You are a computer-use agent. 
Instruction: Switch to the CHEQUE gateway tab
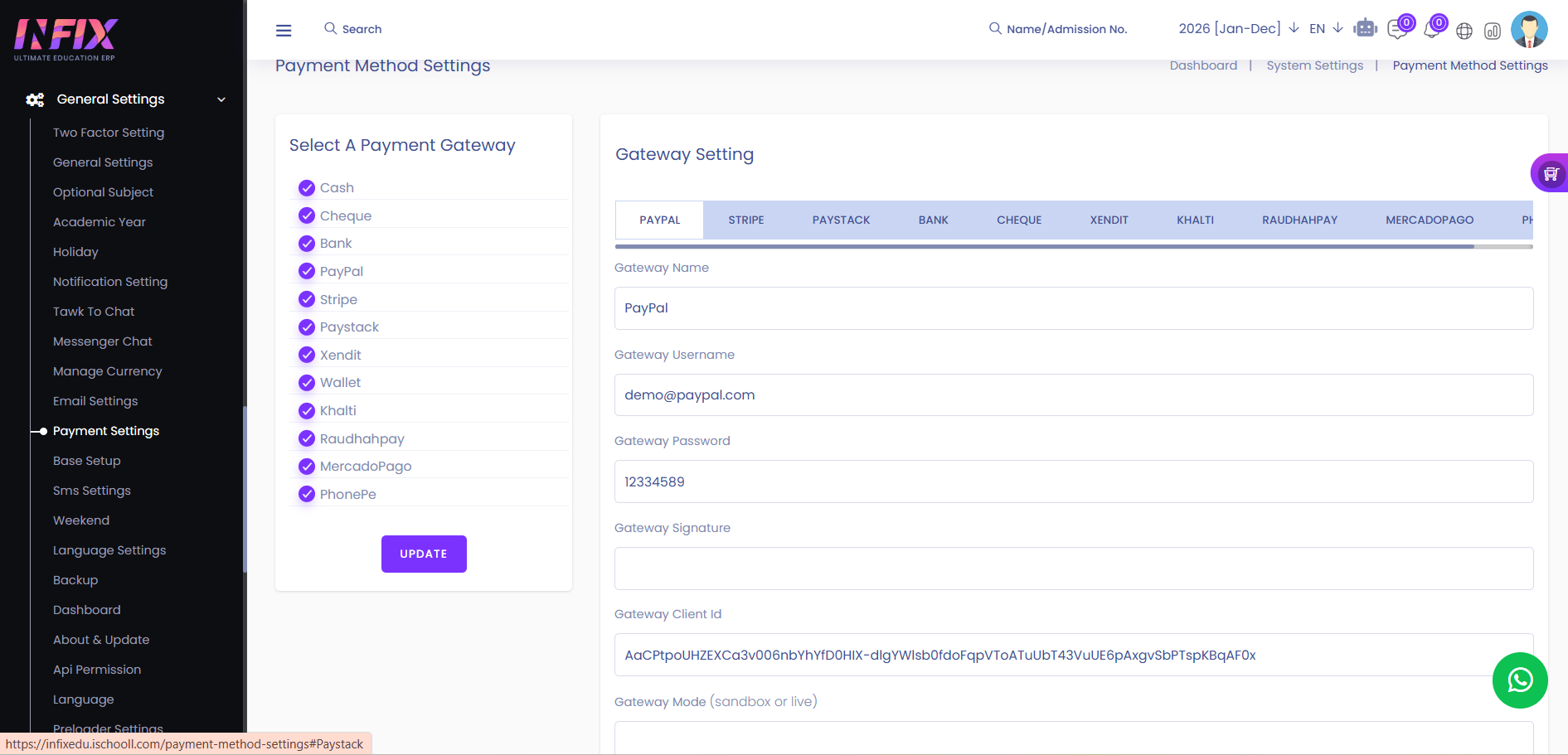pyautogui.click(x=1019, y=220)
